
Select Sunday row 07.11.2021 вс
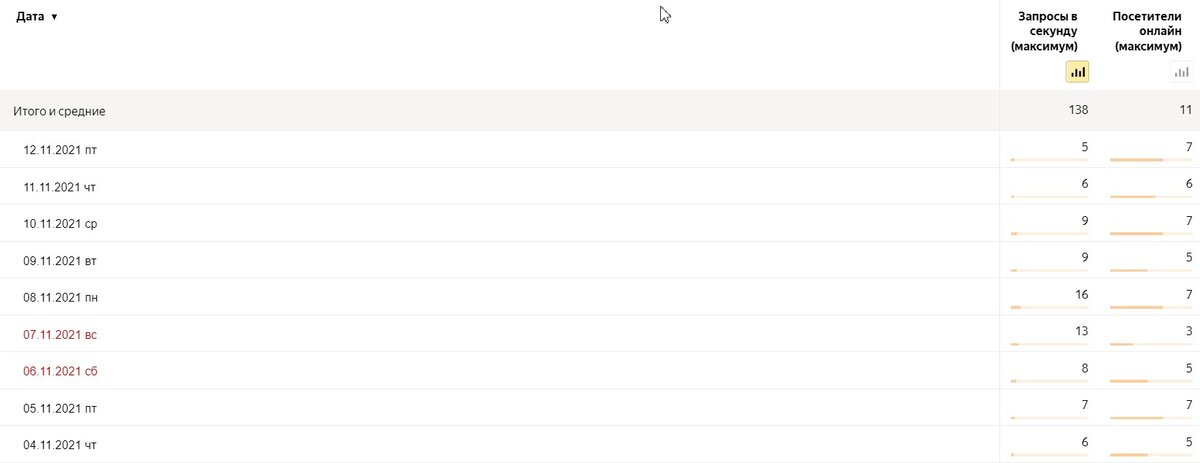(x=600, y=334)
